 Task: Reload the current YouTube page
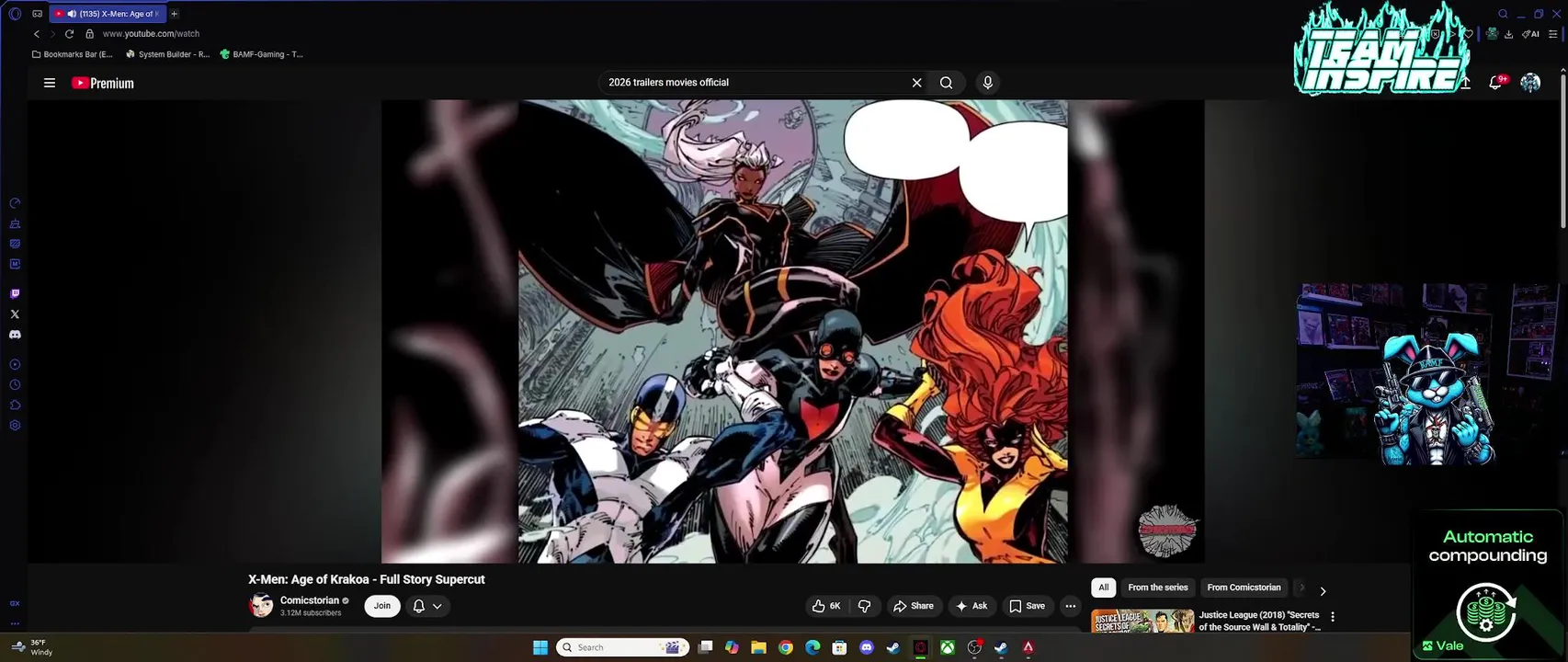[69, 34]
